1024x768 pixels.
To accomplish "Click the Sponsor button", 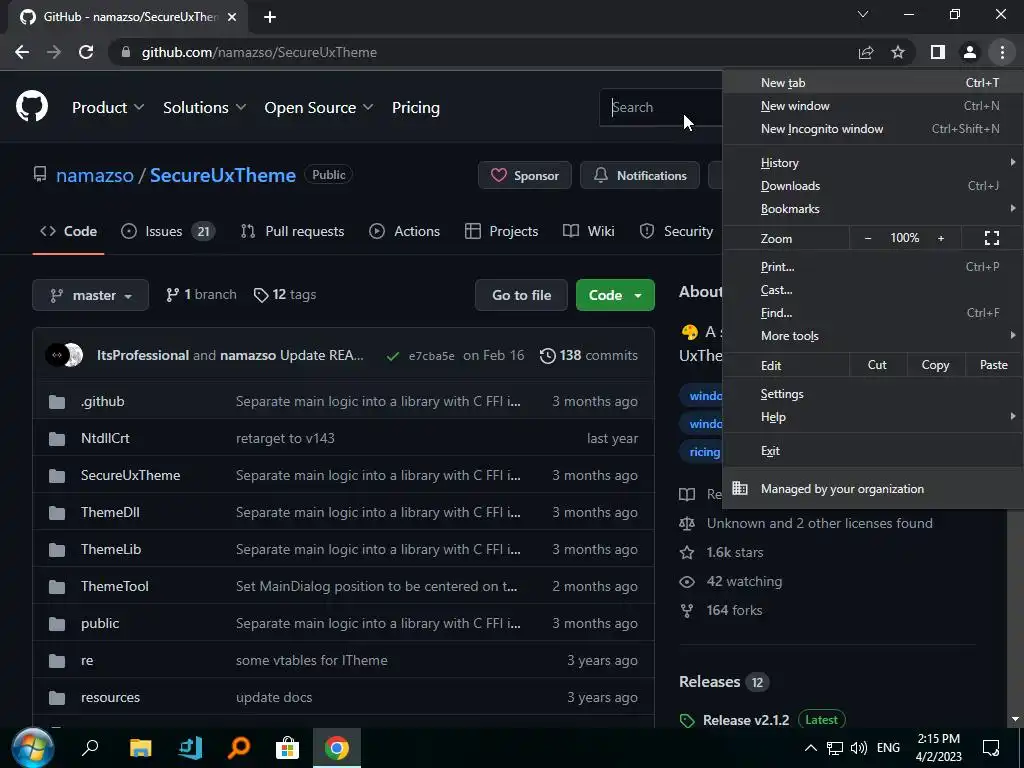I will pyautogui.click(x=524, y=175).
